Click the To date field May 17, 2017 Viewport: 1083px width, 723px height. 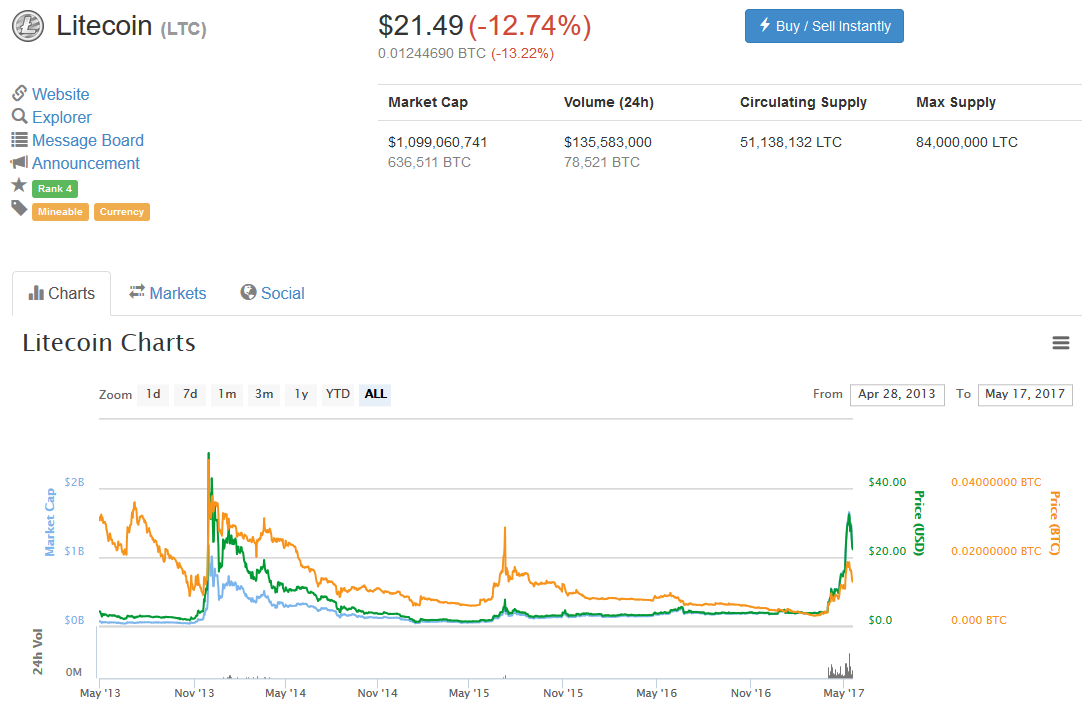point(1025,394)
